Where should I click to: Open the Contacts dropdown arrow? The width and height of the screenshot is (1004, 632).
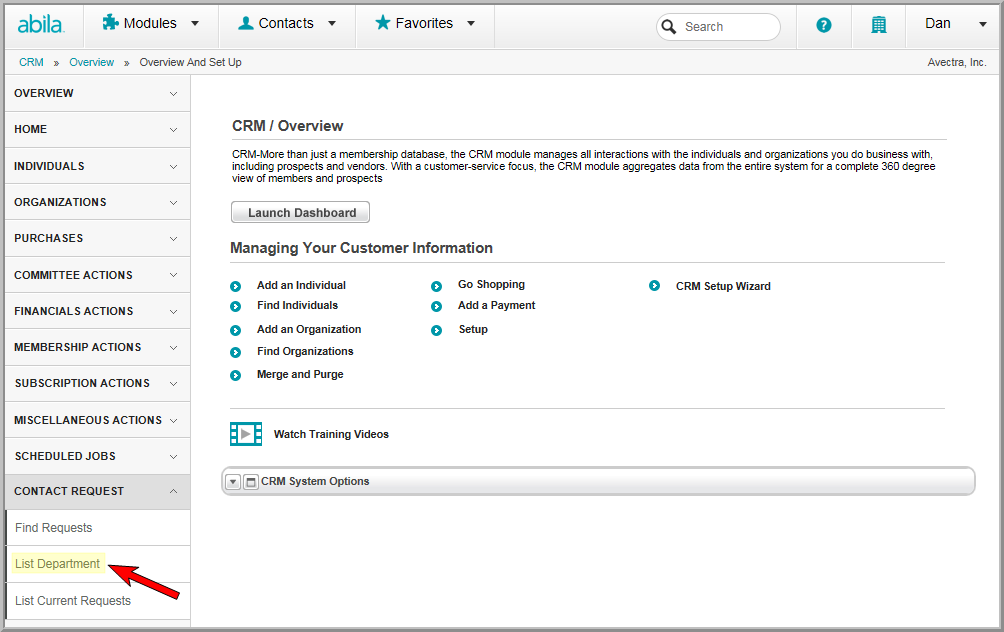(332, 24)
